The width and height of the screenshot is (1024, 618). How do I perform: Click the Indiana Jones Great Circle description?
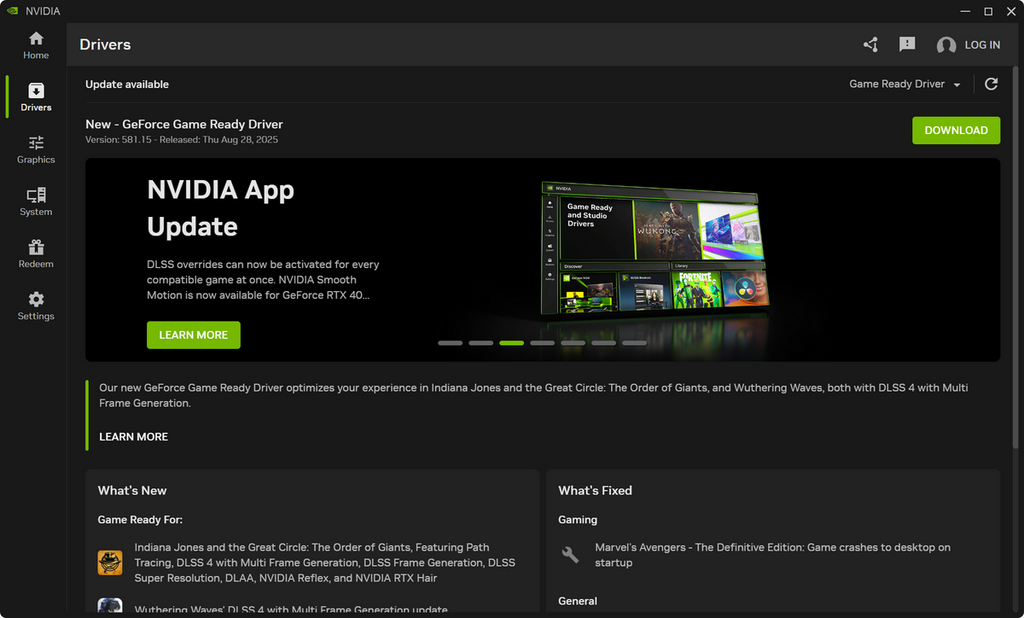point(325,562)
